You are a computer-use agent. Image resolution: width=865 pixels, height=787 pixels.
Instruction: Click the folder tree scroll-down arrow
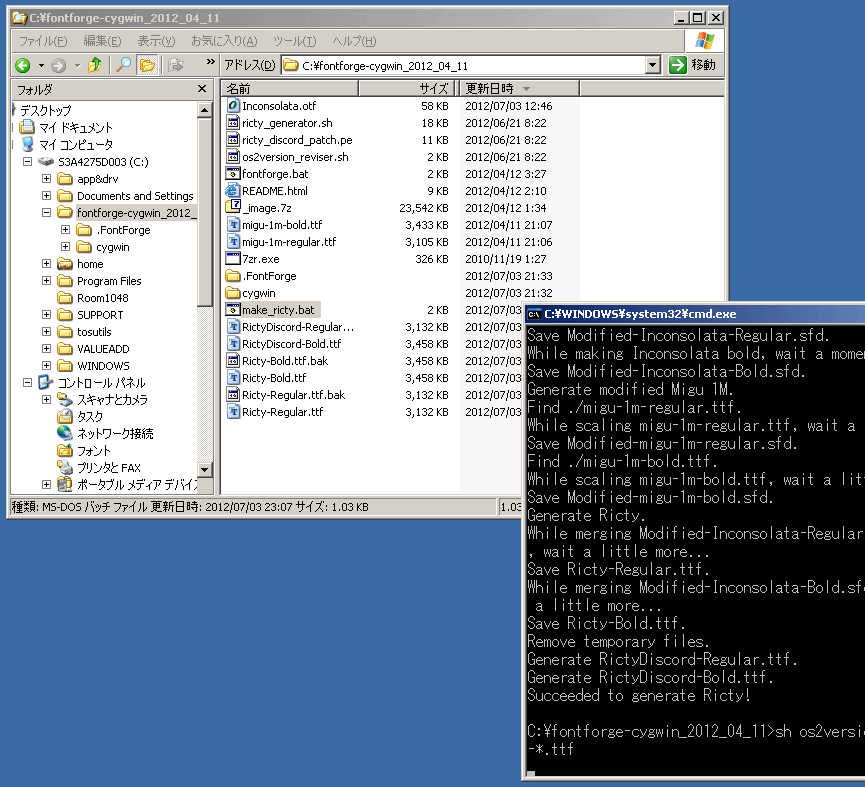[x=204, y=470]
